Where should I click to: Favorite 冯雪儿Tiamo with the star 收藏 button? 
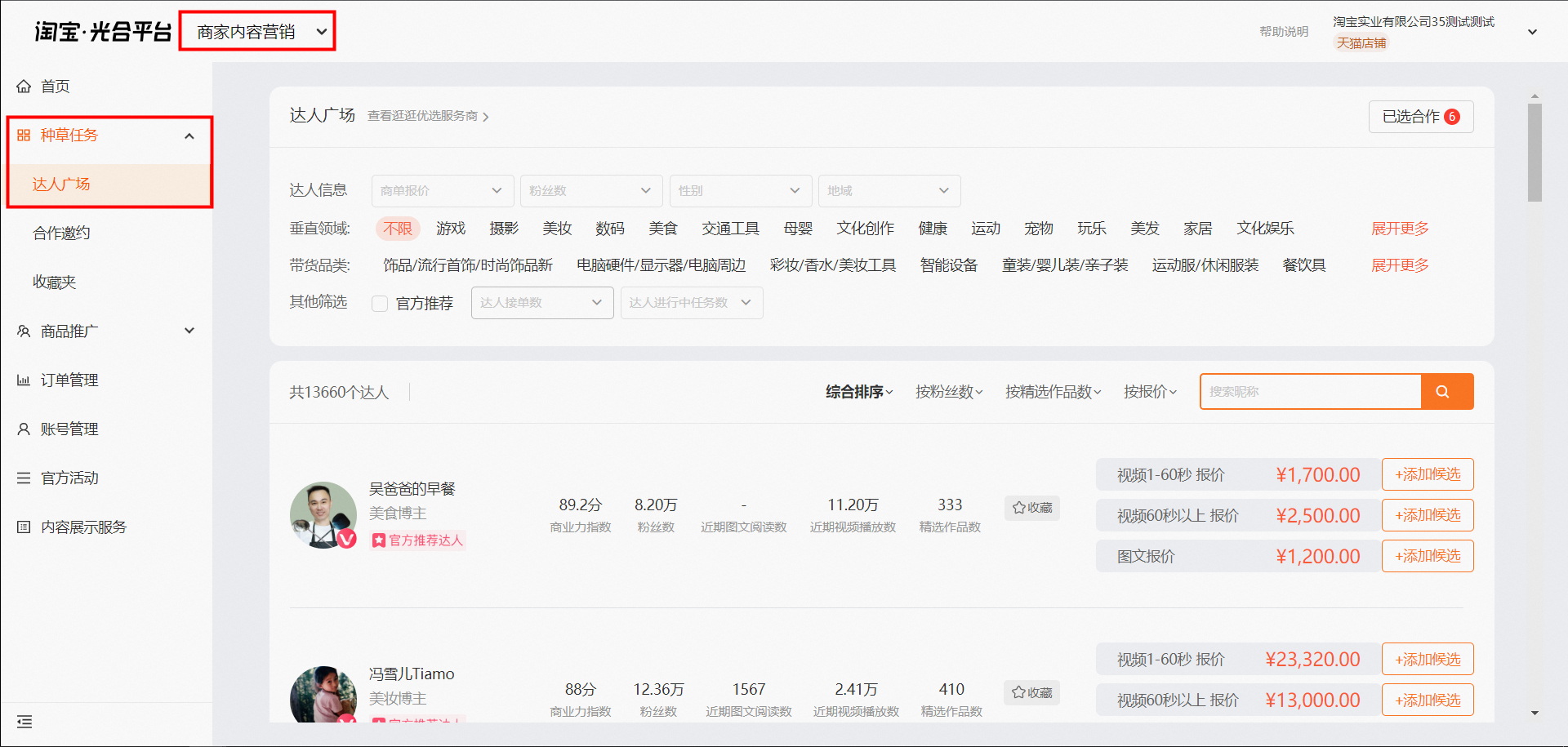1032,693
